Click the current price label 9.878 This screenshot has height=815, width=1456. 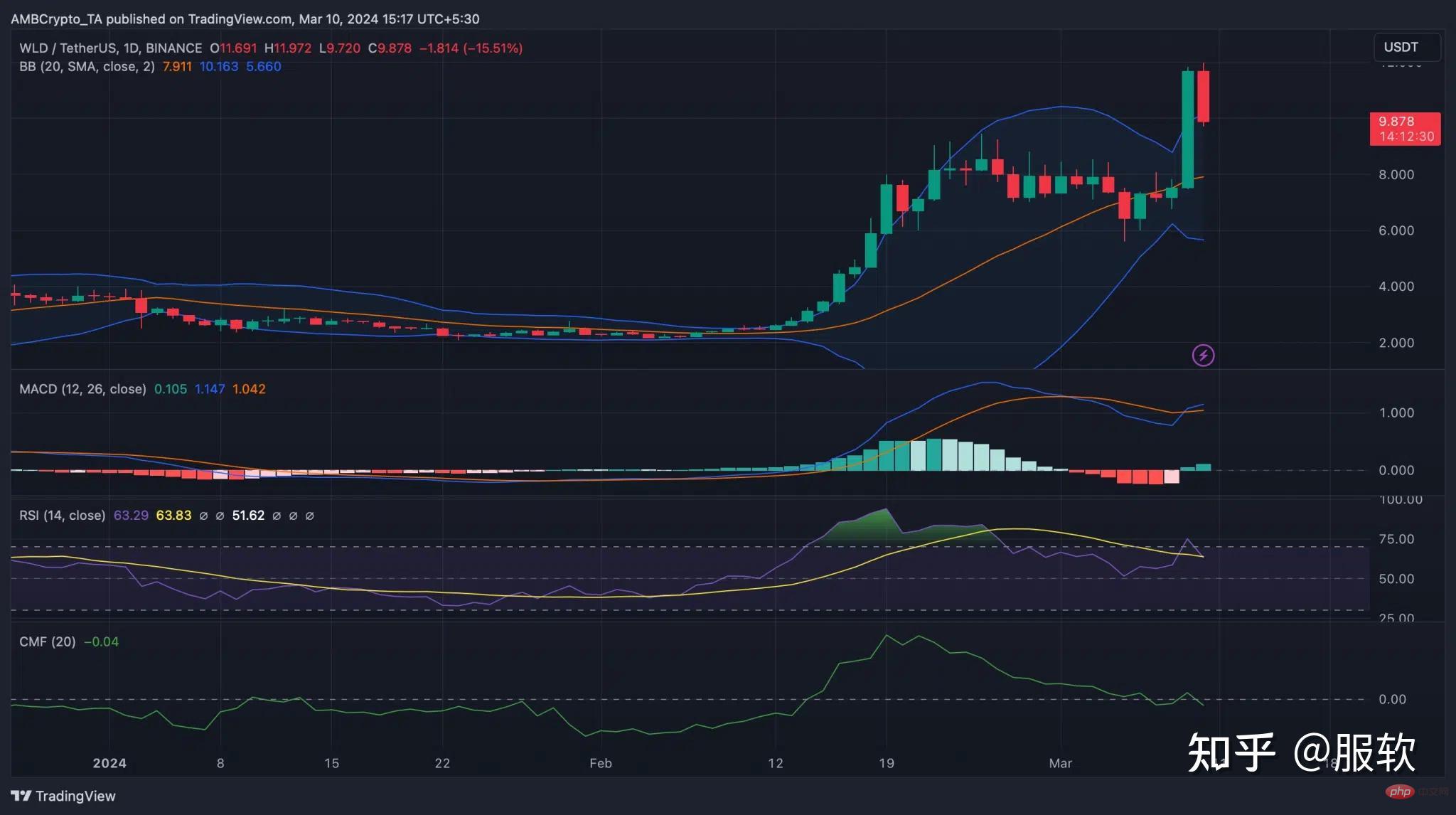(x=1405, y=129)
